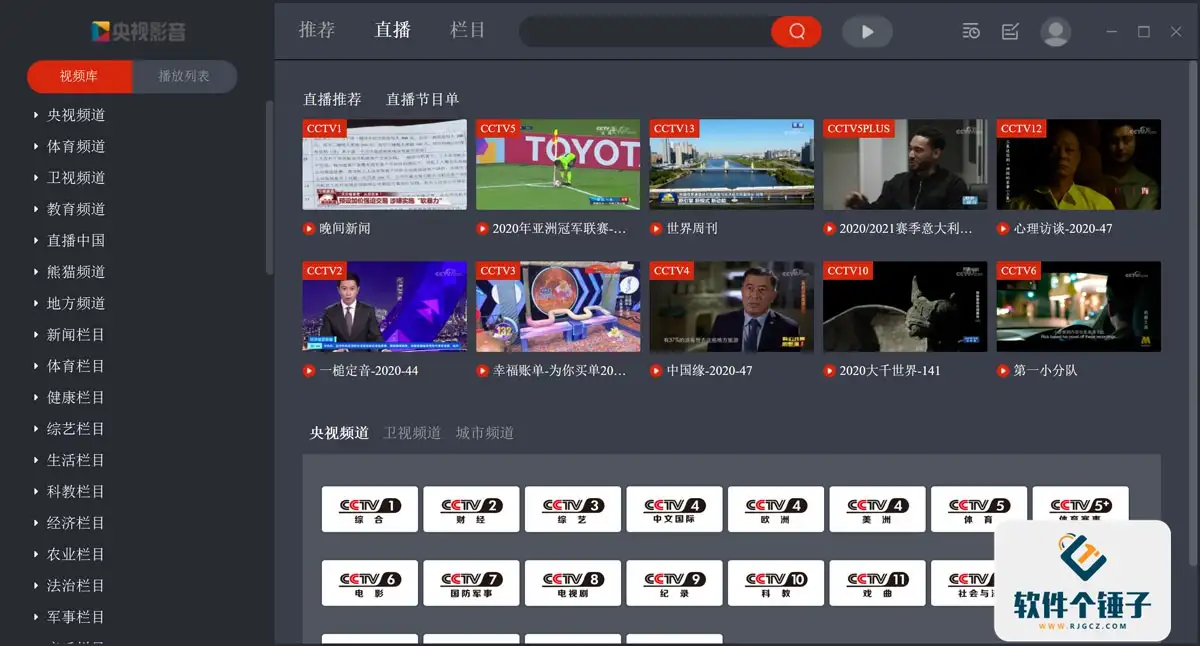This screenshot has width=1200, height=646.
Task: Open 科教栏目 in sidebar list
Action: [x=76, y=492]
